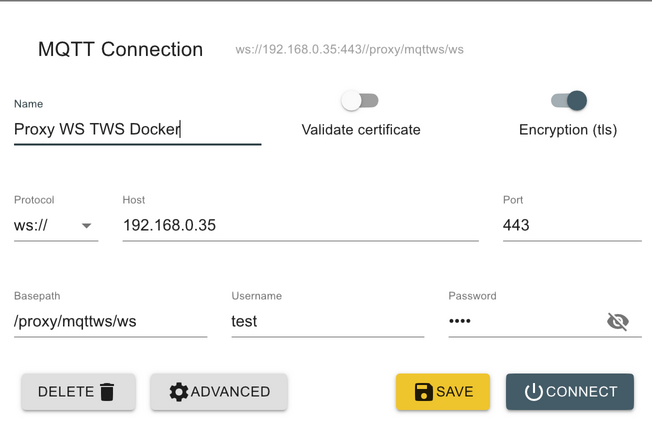Click the Basepath field /proxy/mqttws/ws

tap(111, 321)
